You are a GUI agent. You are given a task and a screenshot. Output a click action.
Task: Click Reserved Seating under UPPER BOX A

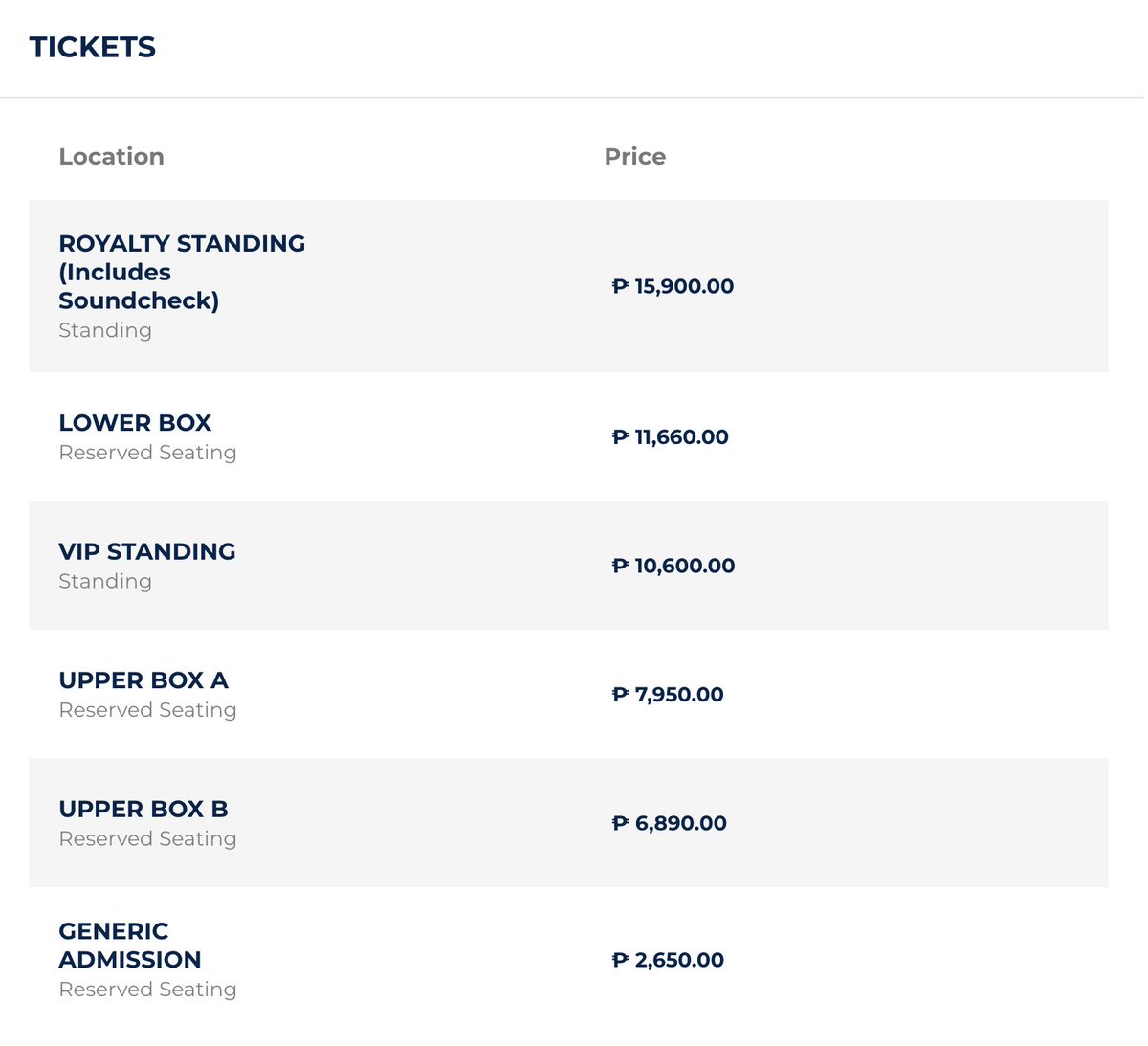[x=147, y=710]
